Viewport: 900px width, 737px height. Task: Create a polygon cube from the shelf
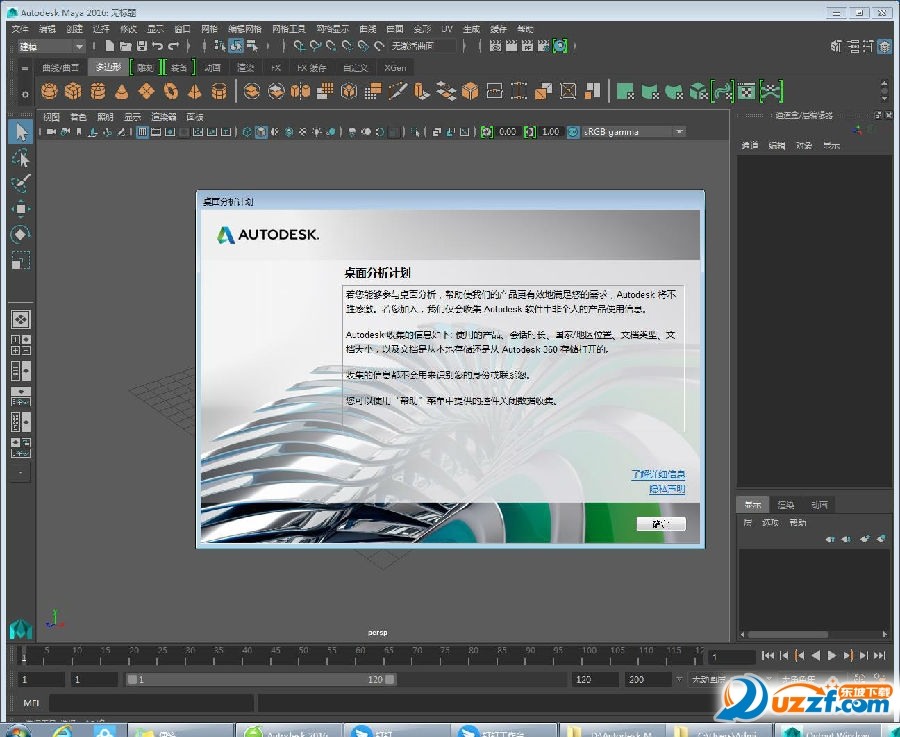pyautogui.click(x=73, y=92)
